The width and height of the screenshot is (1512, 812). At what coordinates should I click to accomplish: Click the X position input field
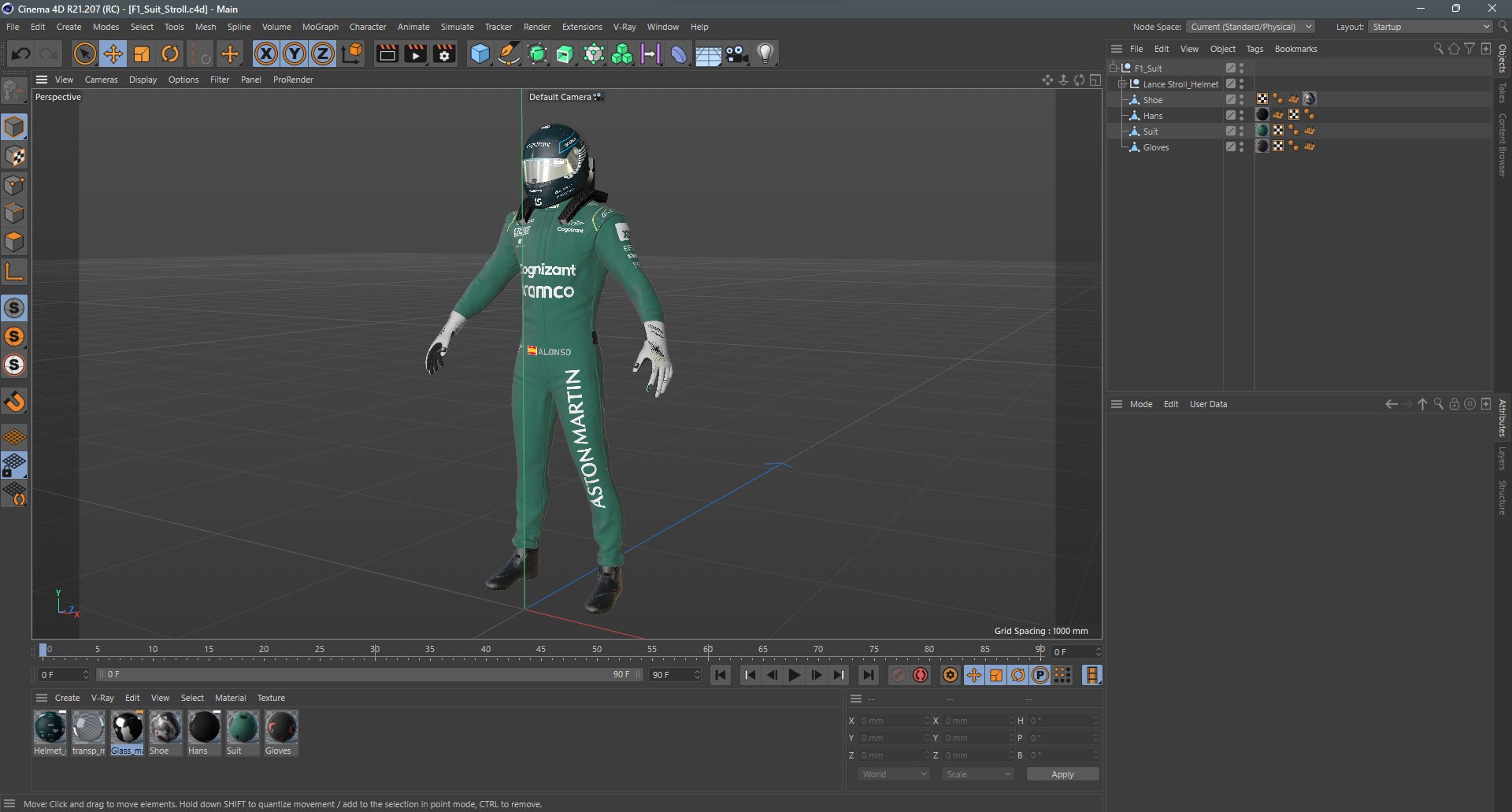(x=895, y=721)
